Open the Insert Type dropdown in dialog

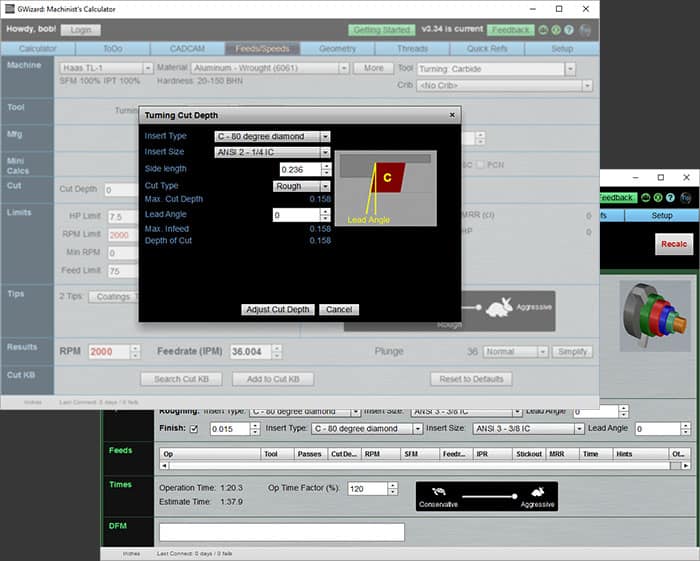(325, 137)
